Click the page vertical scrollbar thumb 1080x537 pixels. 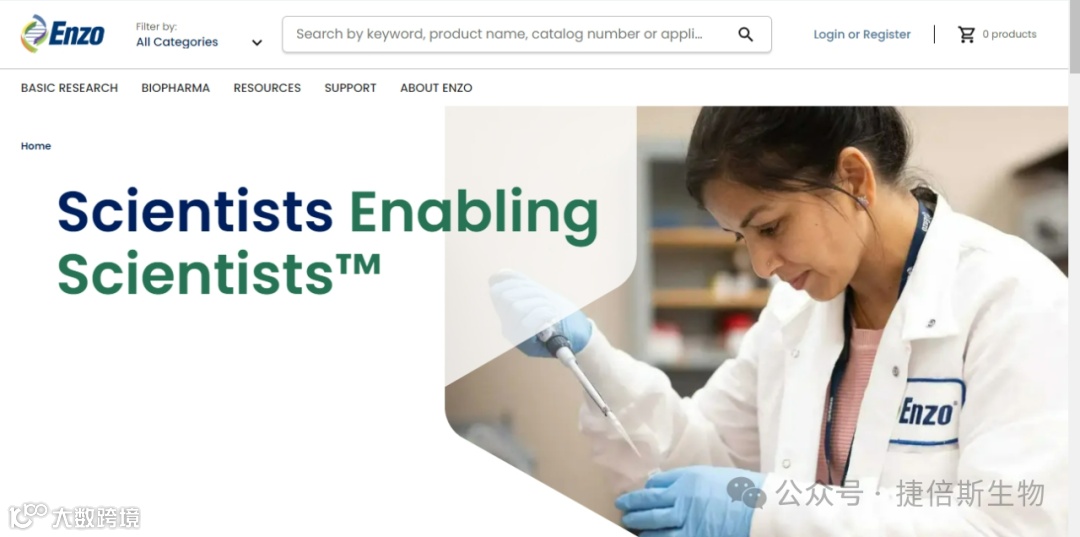pyautogui.click(x=1074, y=36)
